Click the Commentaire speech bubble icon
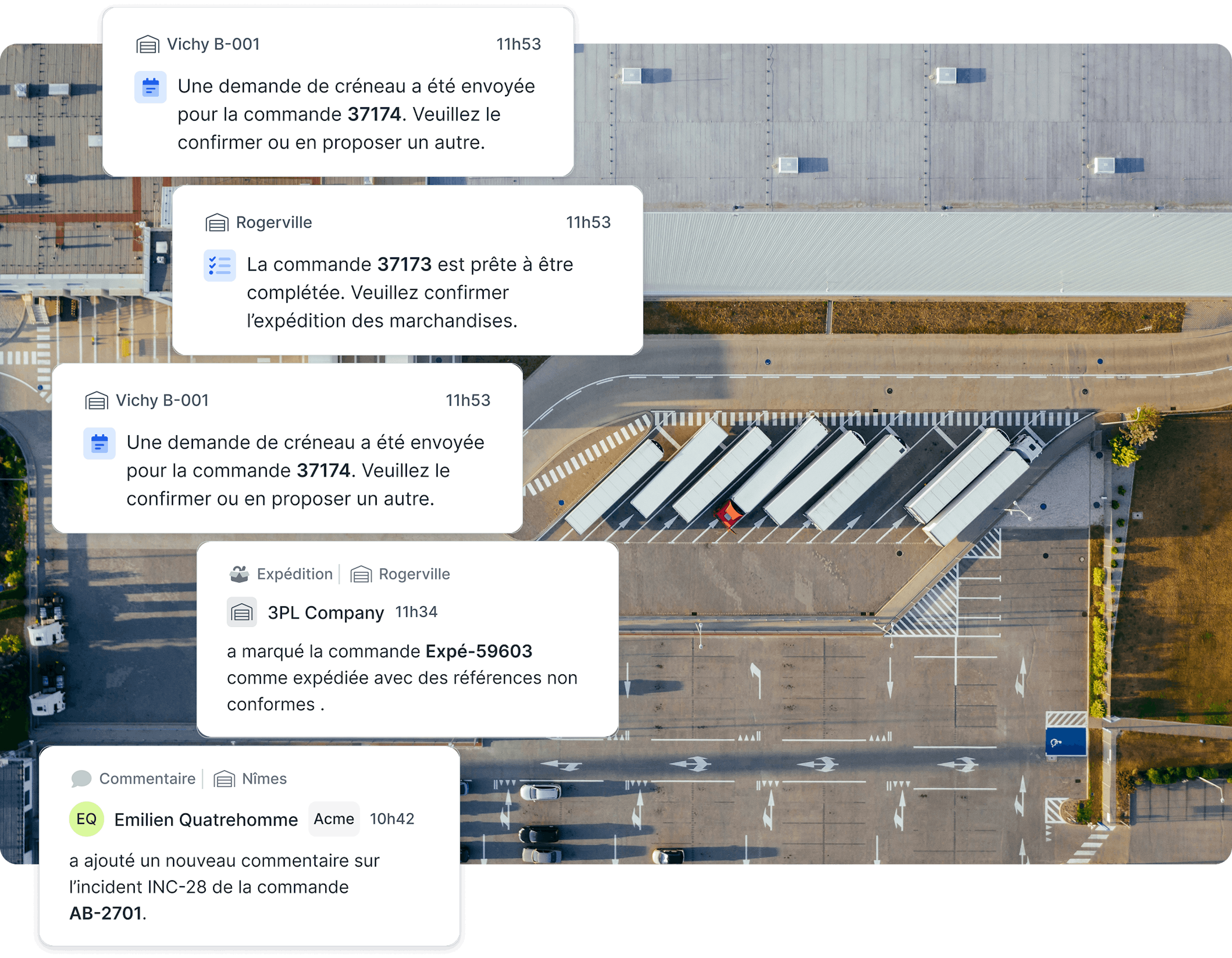 tap(81, 779)
